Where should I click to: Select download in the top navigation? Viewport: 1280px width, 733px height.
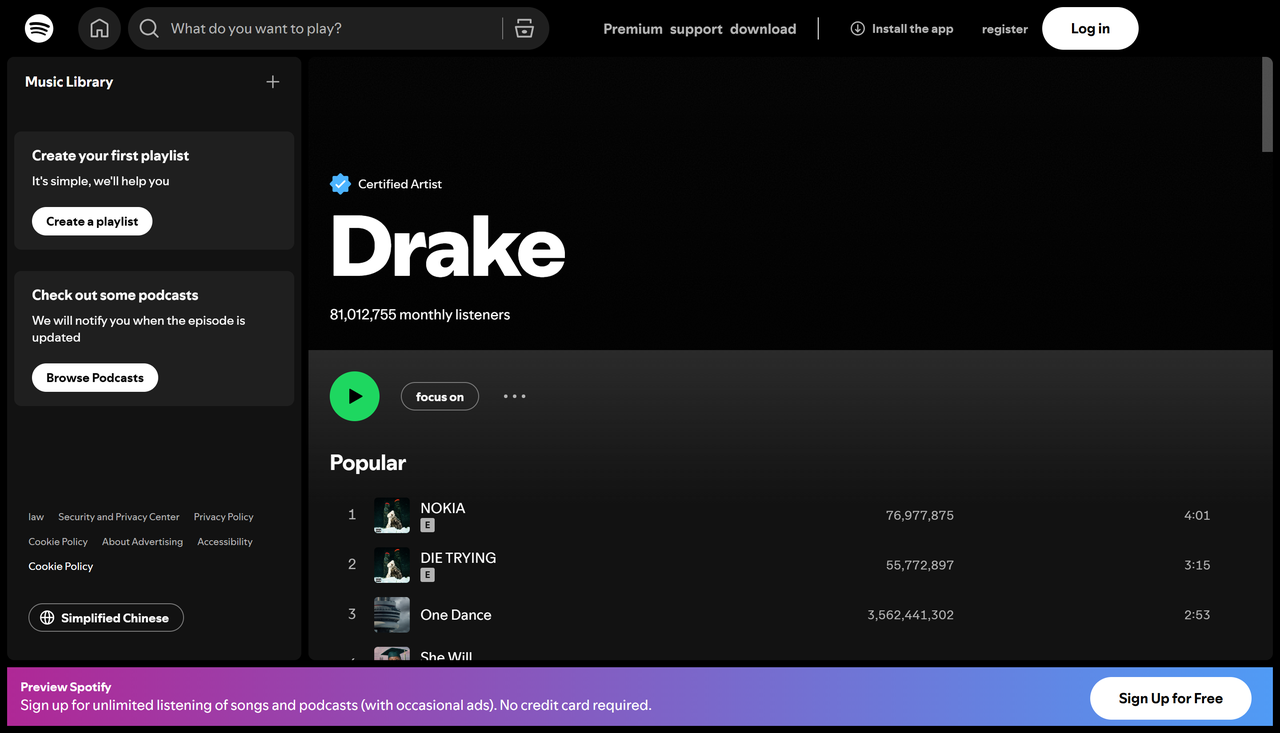point(763,29)
